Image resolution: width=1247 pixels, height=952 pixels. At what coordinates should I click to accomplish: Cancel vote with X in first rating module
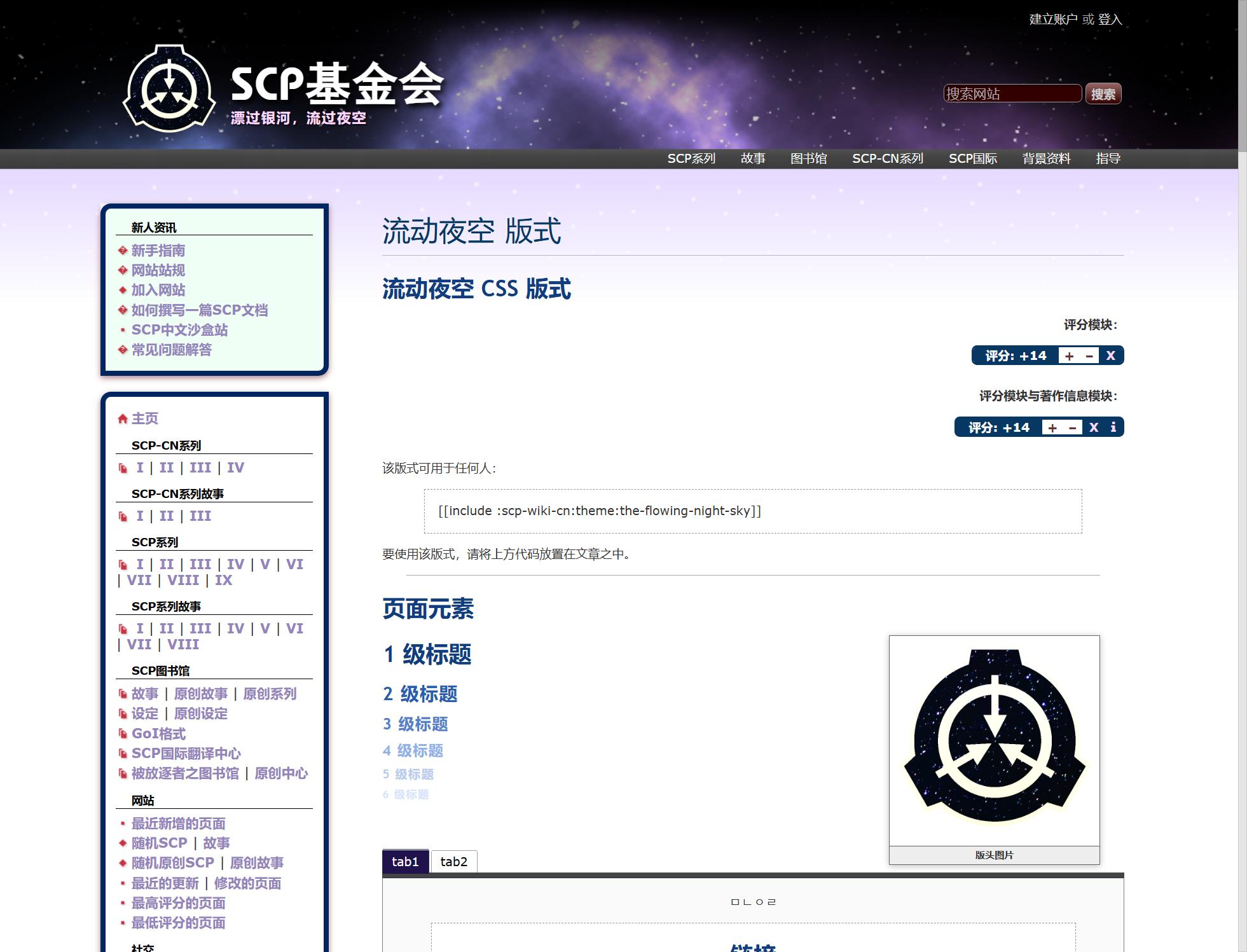(1110, 356)
